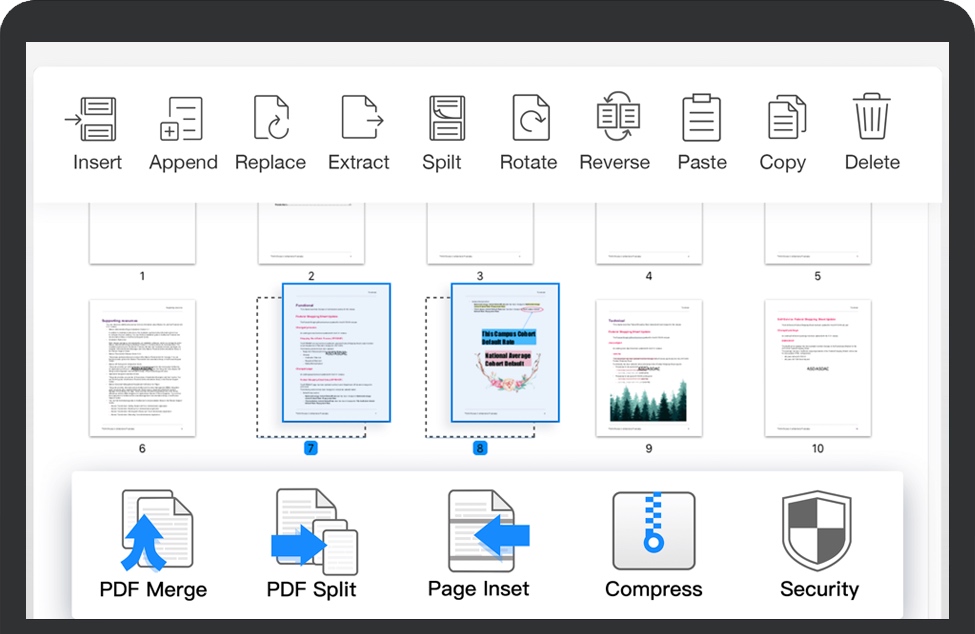Click the page 6 text thumbnail

click(x=142, y=365)
